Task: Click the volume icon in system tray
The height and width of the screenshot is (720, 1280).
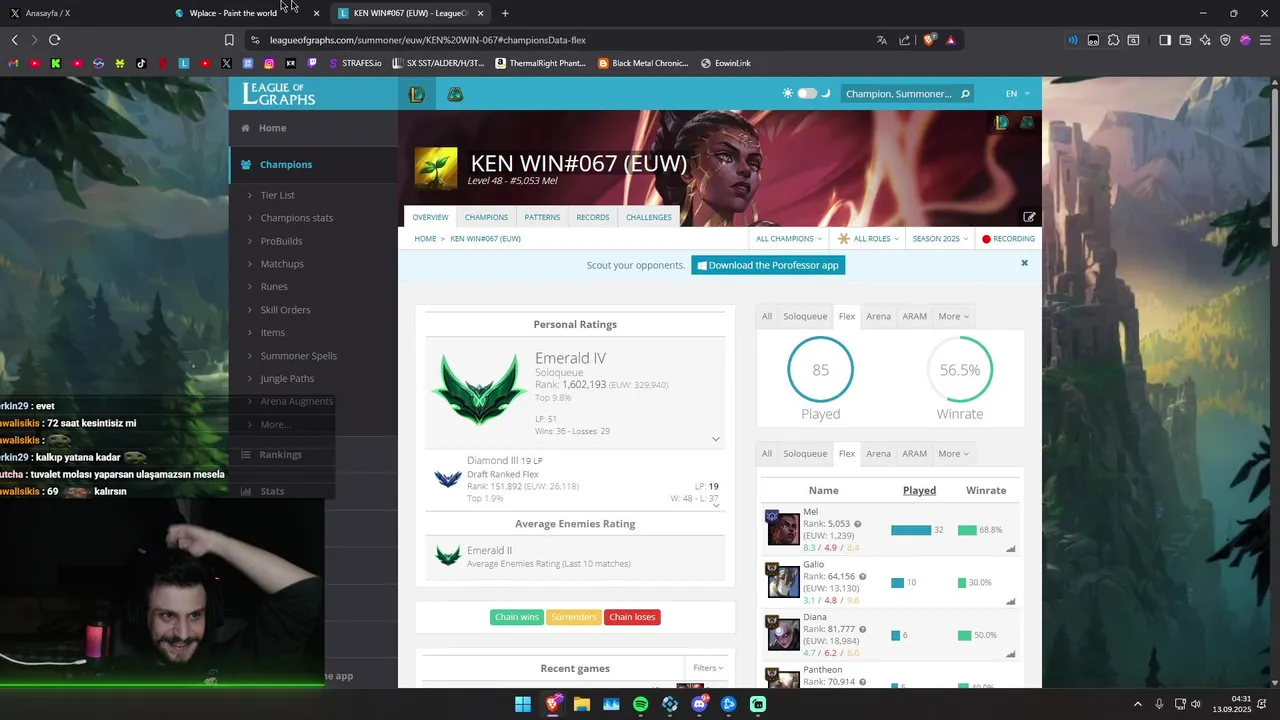Action: pyautogui.click(x=1196, y=704)
